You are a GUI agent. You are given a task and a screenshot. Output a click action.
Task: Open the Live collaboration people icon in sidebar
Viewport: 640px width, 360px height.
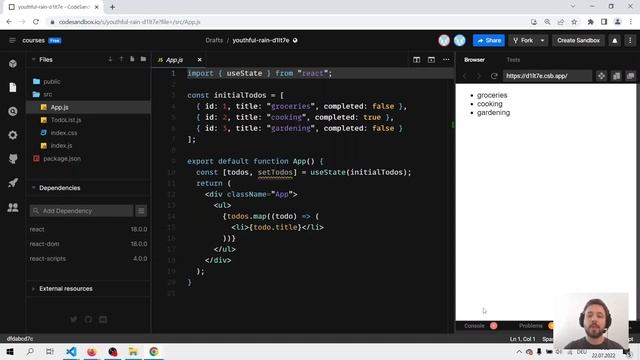[x=13, y=207]
